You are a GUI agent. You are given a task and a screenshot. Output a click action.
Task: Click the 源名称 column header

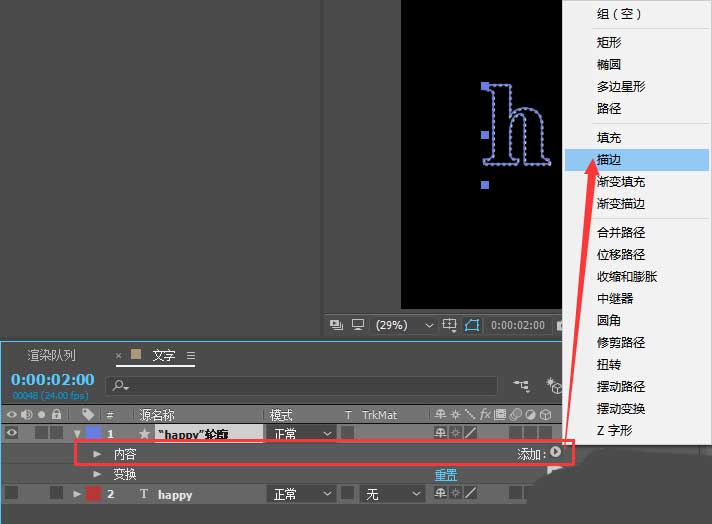pos(157,415)
